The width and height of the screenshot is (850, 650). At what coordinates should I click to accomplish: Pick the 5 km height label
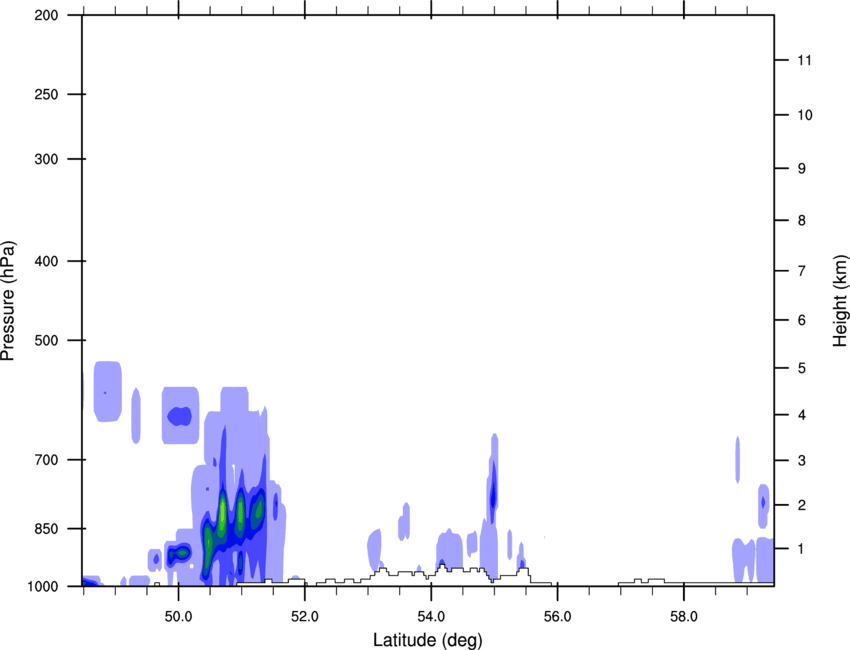(801, 368)
